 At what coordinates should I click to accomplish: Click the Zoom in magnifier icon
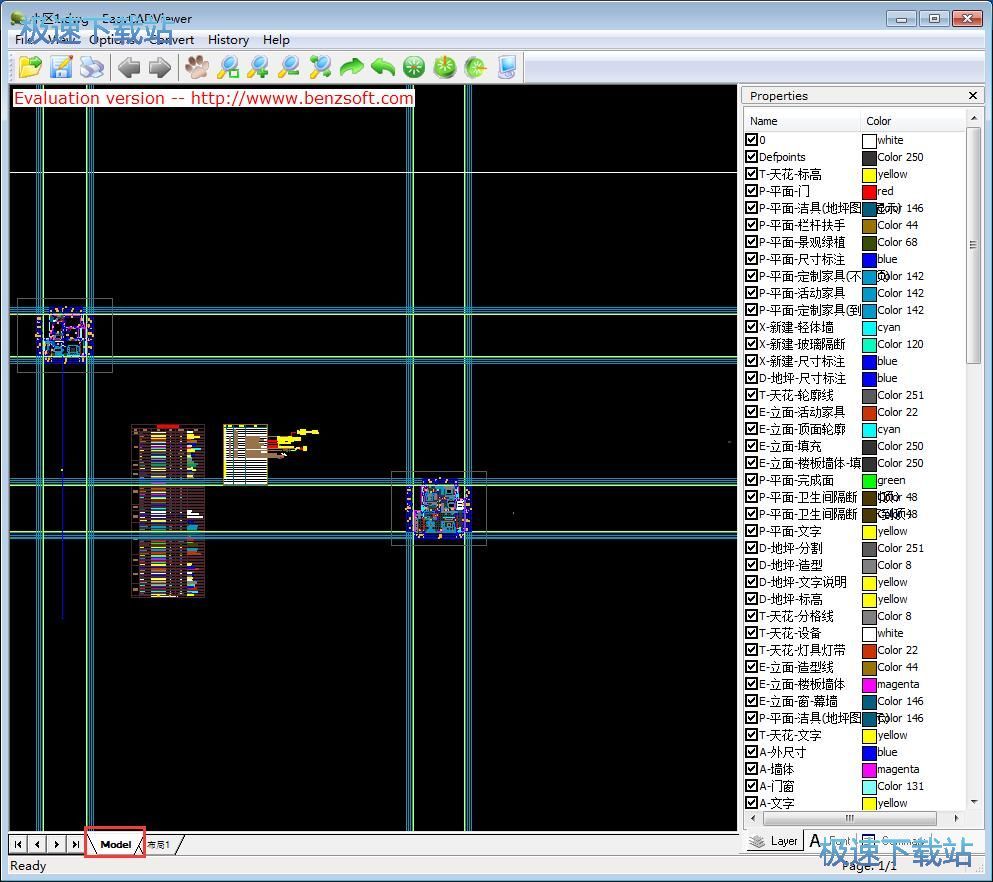click(259, 67)
